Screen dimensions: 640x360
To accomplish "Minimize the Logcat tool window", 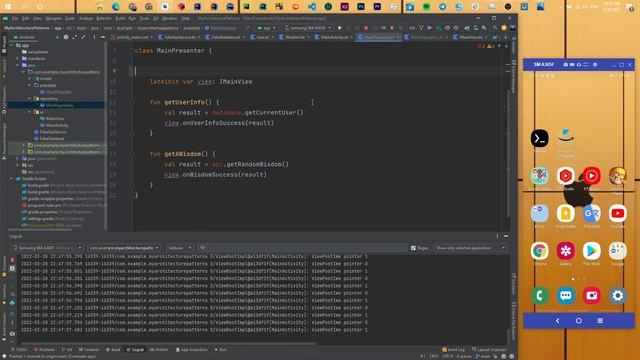I will pyautogui.click(x=506, y=236).
